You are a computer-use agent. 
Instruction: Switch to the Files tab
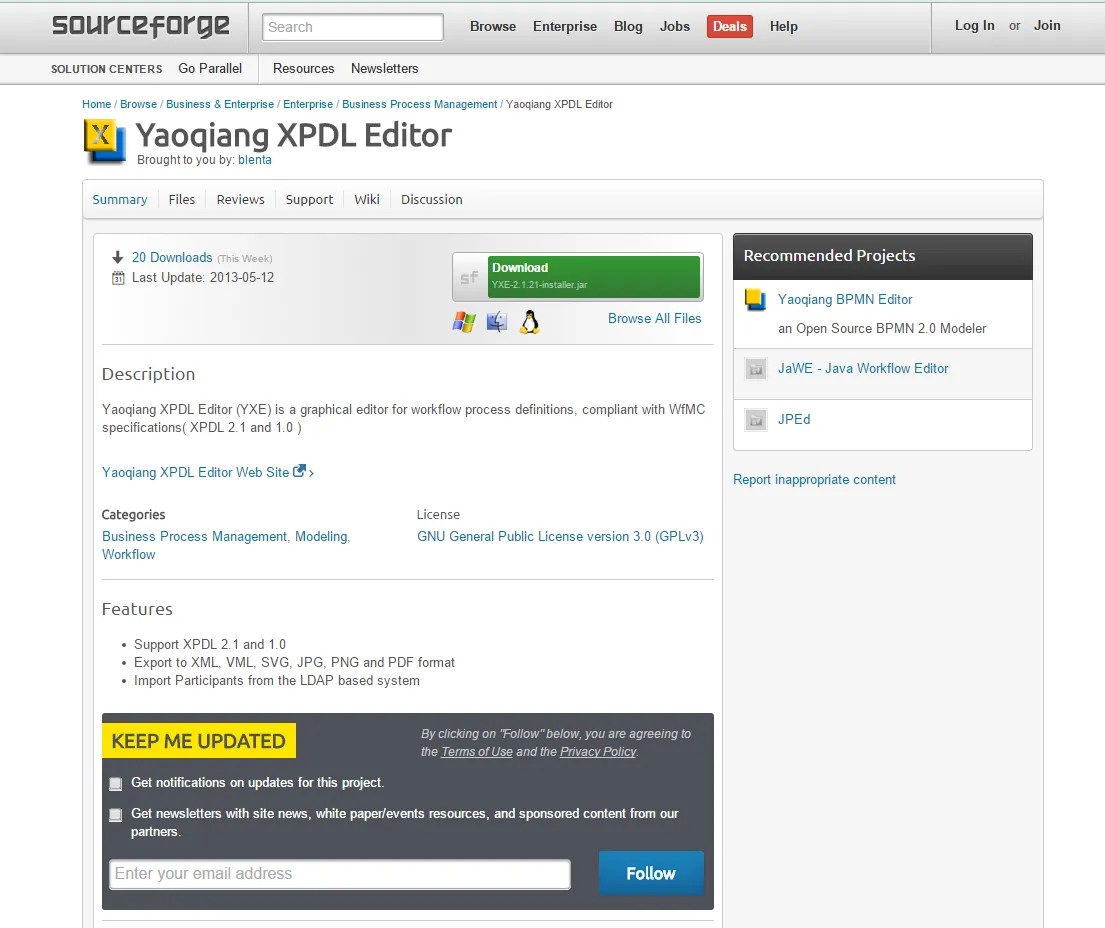[182, 199]
